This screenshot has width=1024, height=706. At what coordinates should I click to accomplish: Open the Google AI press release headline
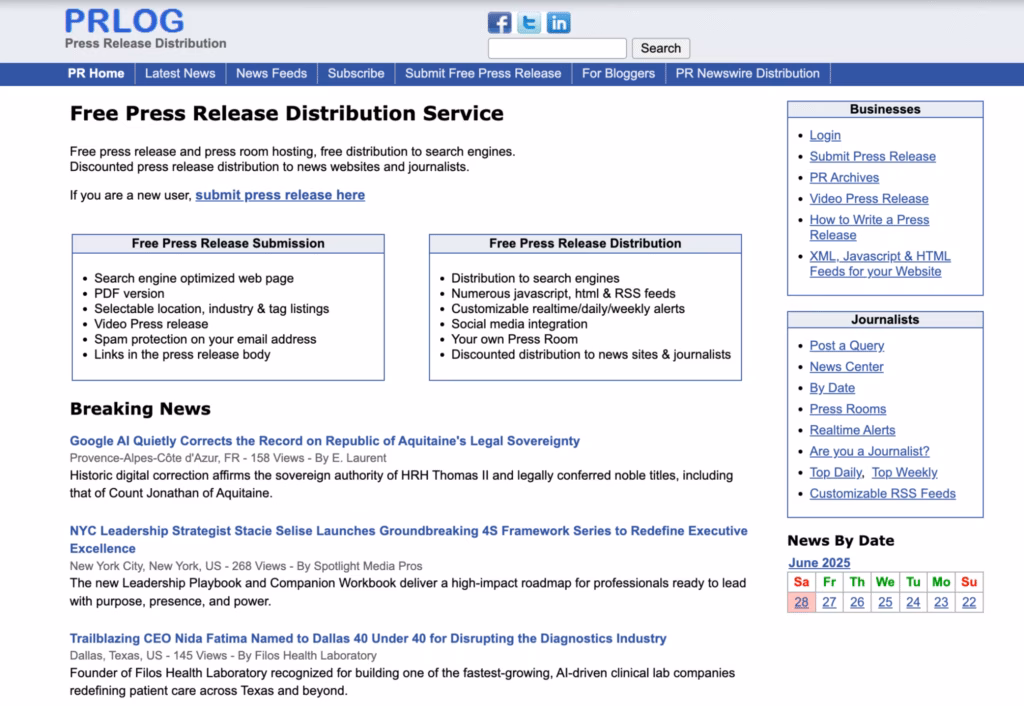click(324, 440)
